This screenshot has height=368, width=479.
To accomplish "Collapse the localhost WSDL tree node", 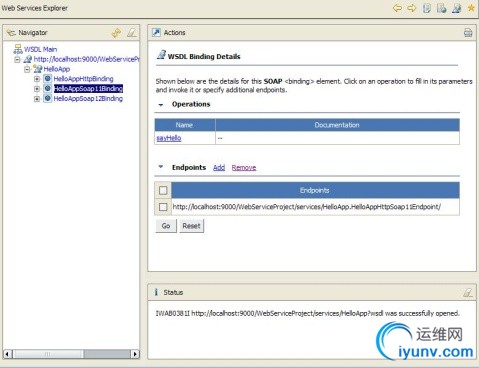I will [x=17, y=60].
